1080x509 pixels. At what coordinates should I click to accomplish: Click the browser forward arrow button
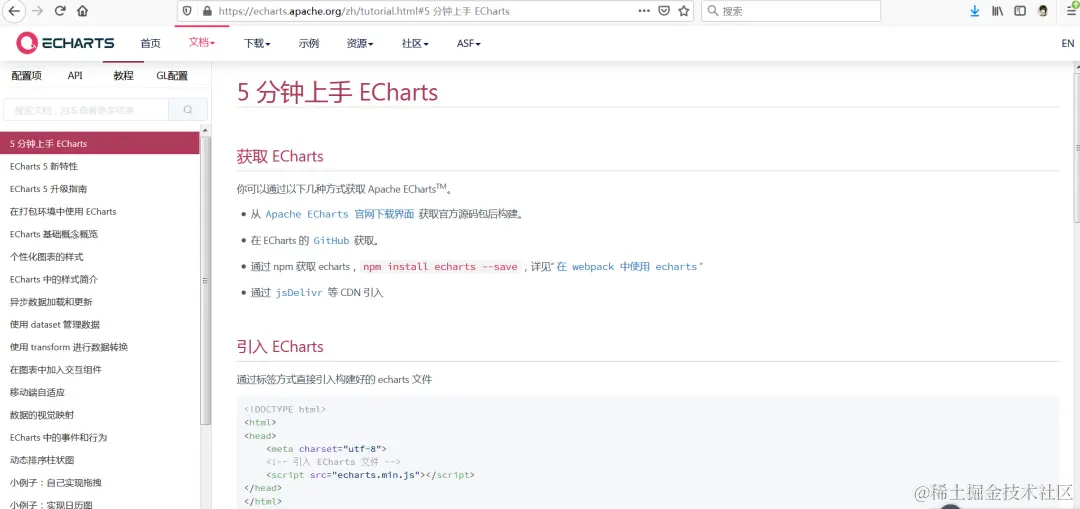(x=38, y=11)
